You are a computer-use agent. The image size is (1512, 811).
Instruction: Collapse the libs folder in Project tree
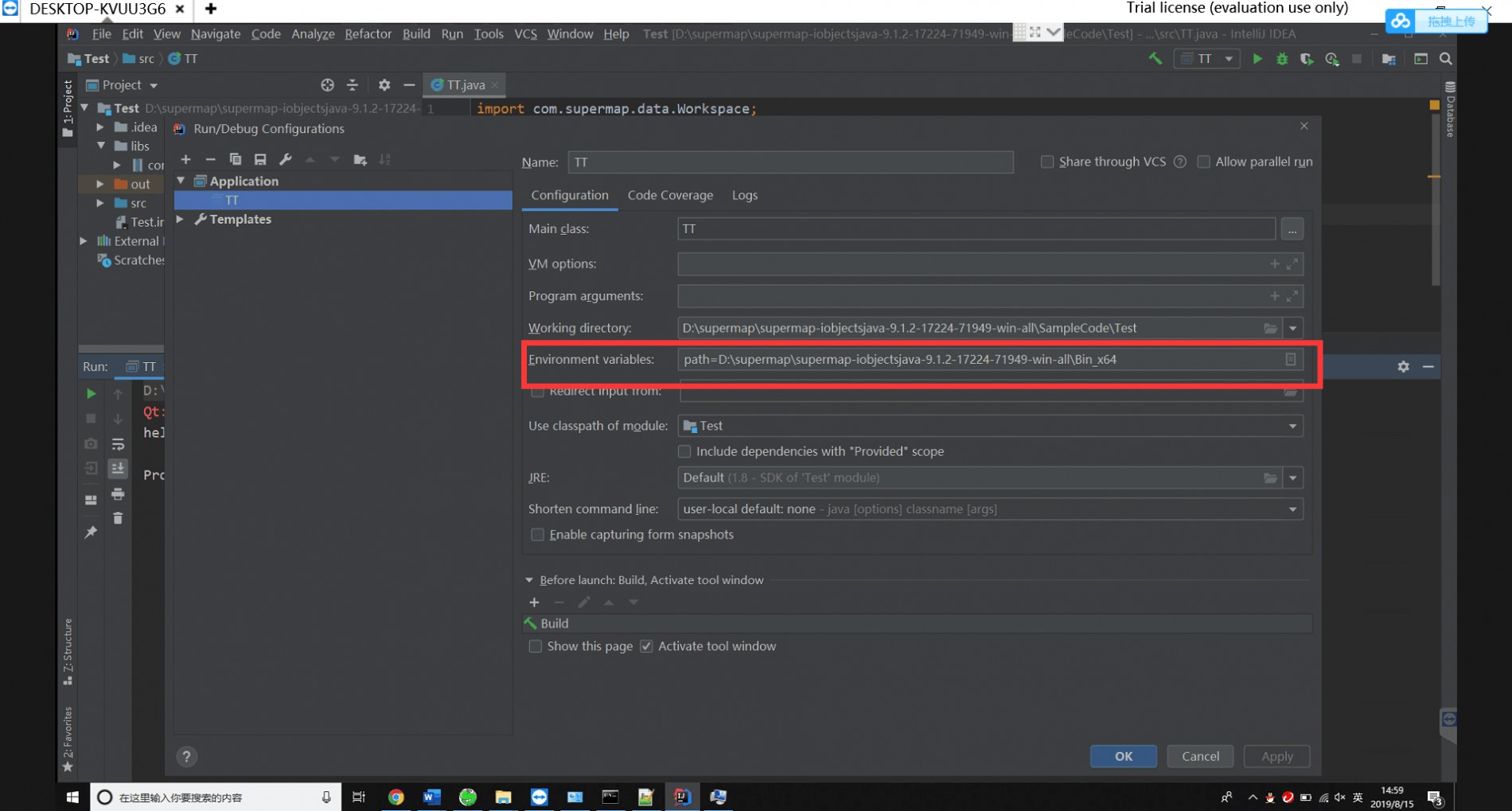[101, 146]
